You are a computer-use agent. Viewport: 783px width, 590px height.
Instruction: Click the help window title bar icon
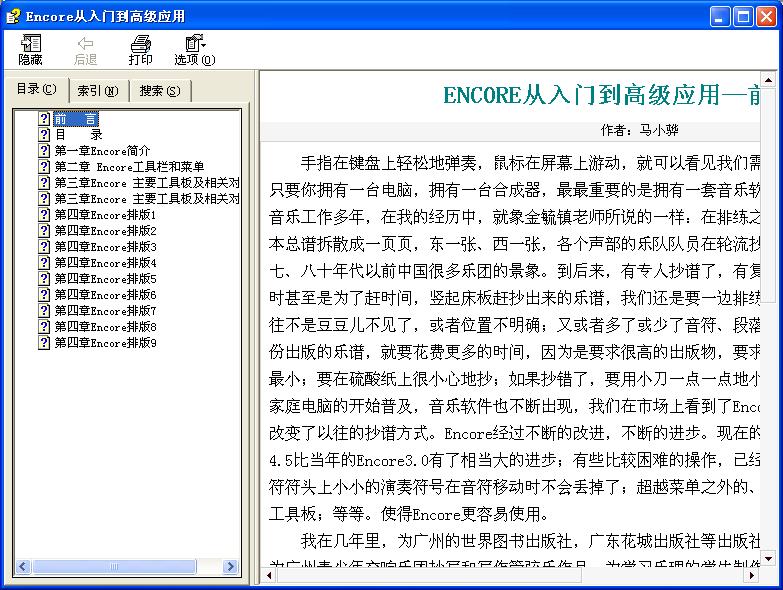(x=13, y=16)
